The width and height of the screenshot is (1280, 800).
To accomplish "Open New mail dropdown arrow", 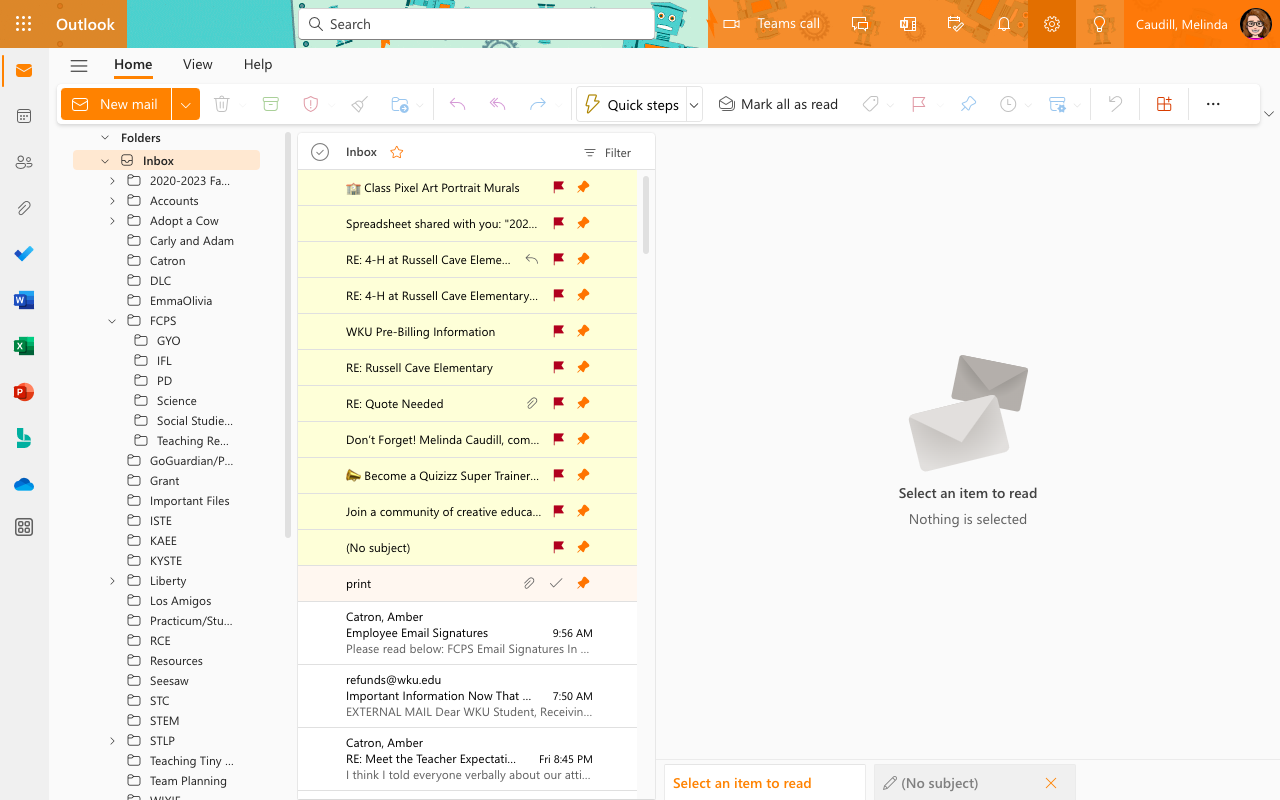I will (x=186, y=104).
